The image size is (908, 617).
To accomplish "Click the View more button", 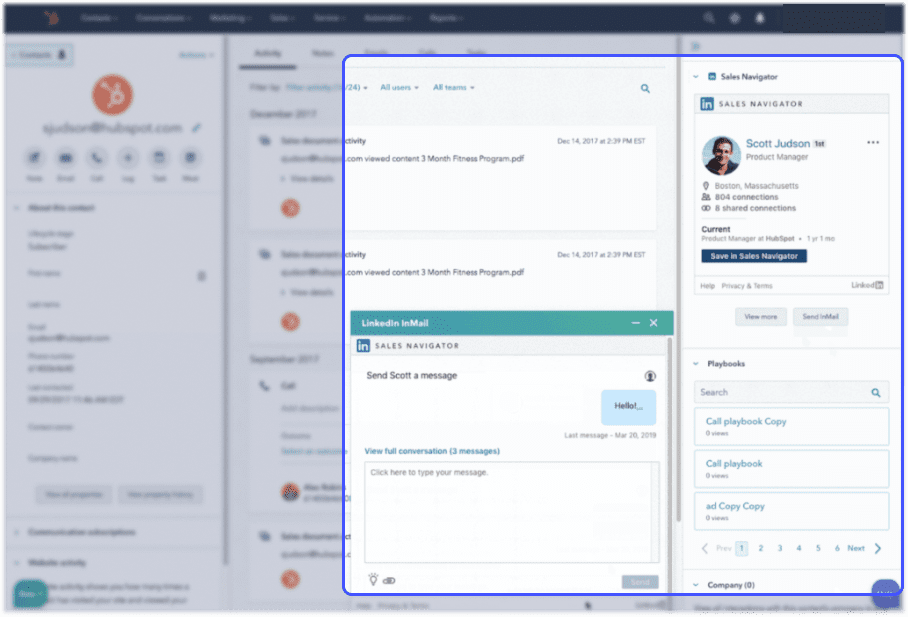I will point(760,317).
